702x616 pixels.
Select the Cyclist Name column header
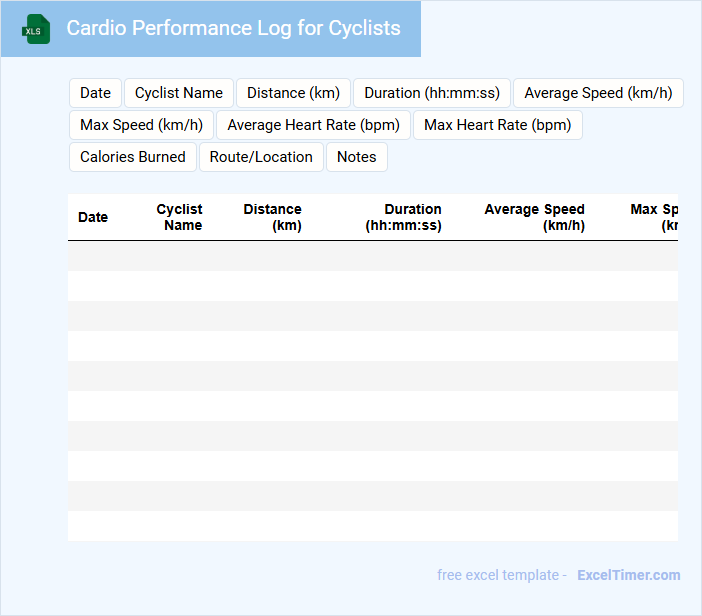point(180,217)
